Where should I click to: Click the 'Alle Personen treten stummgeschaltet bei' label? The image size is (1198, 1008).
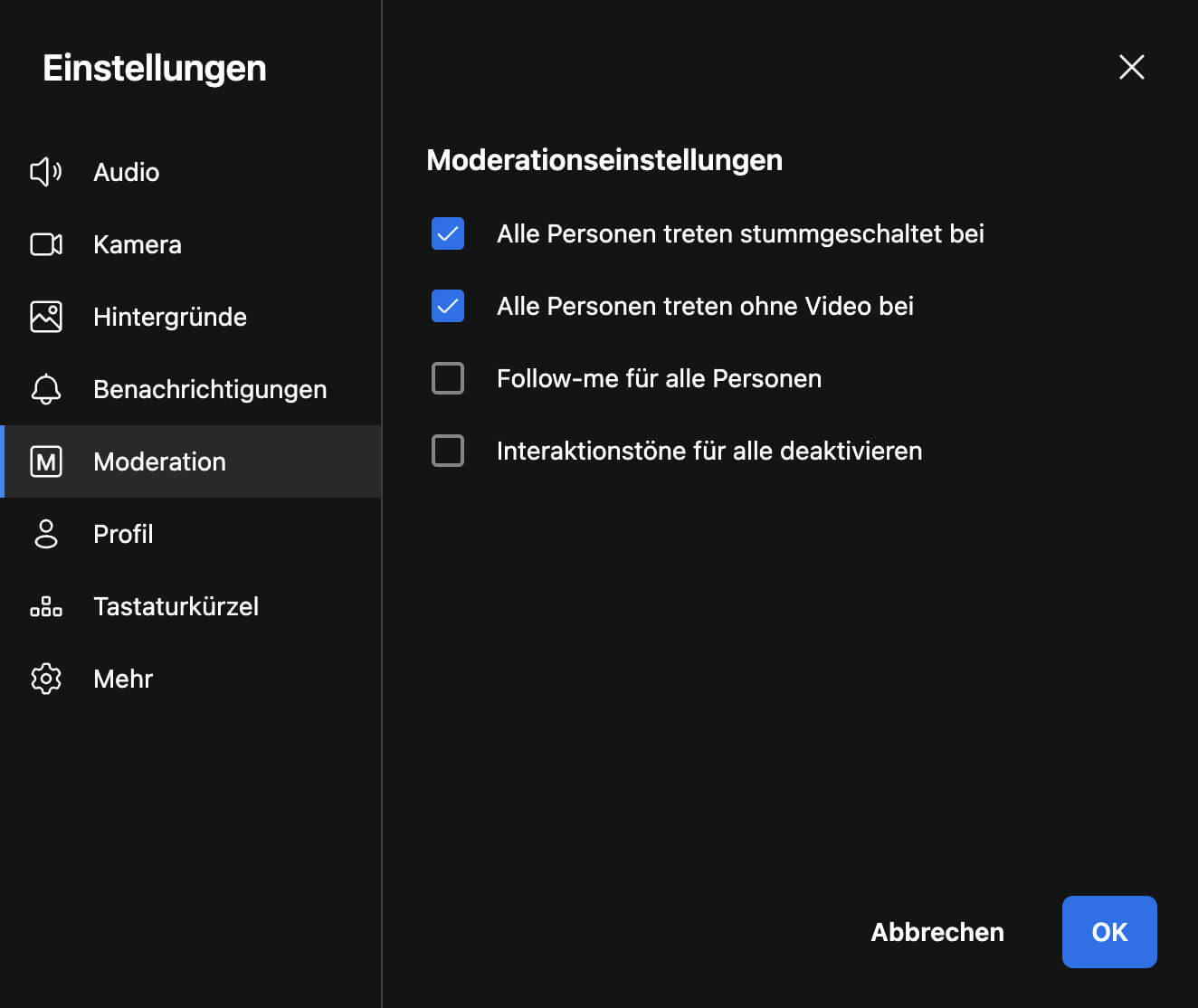pos(740,233)
